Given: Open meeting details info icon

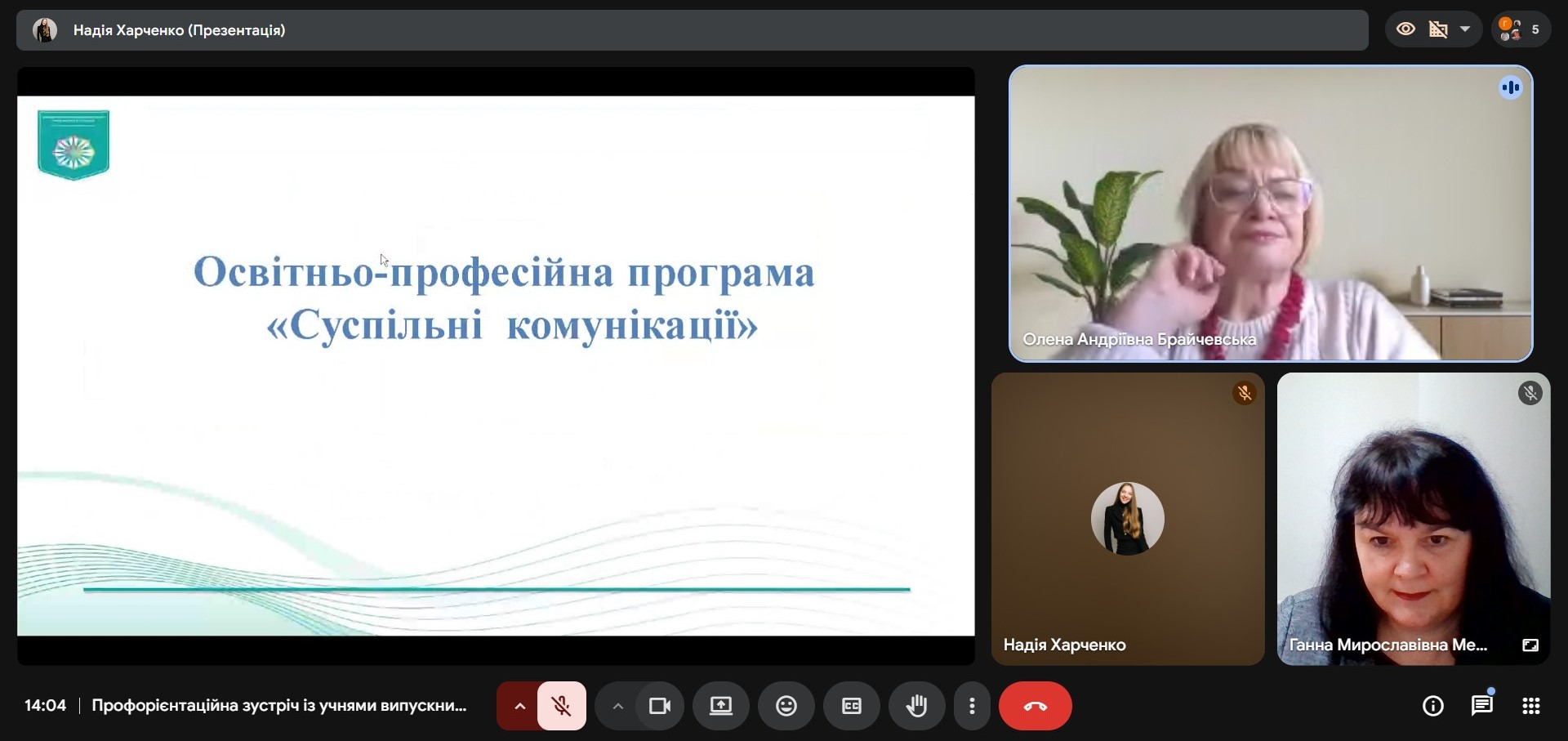Looking at the screenshot, I should (1432, 706).
